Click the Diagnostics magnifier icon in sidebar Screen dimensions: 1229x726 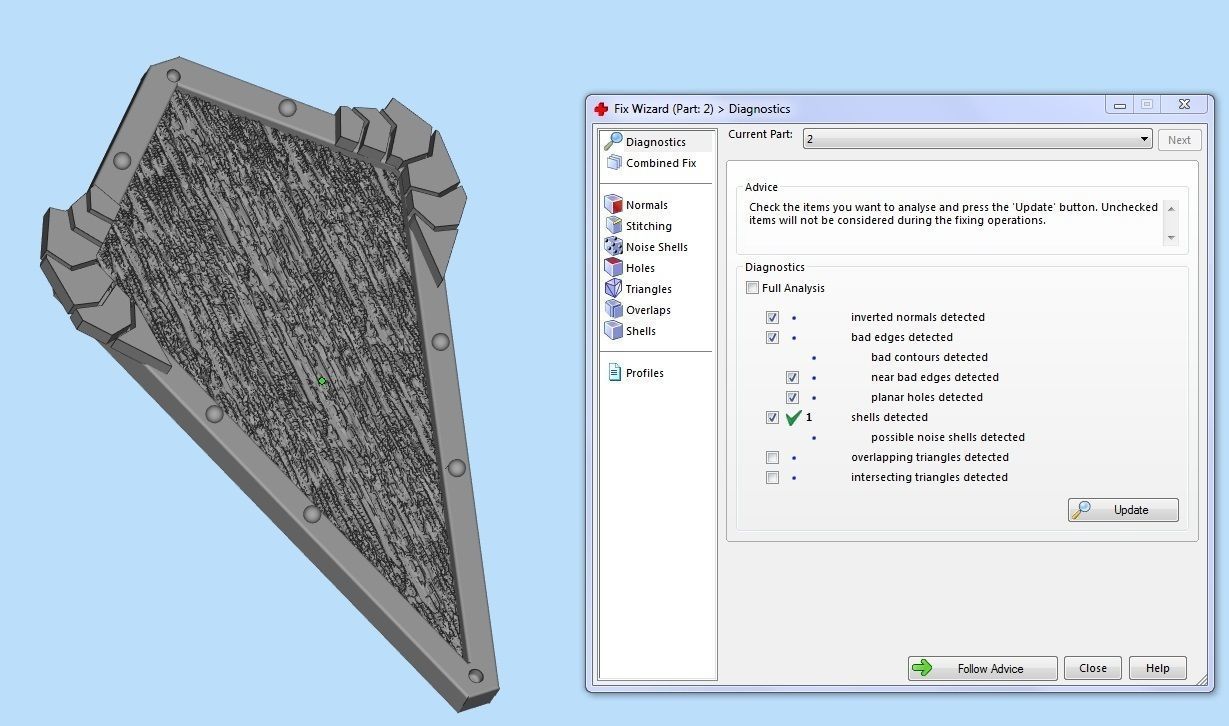point(613,142)
